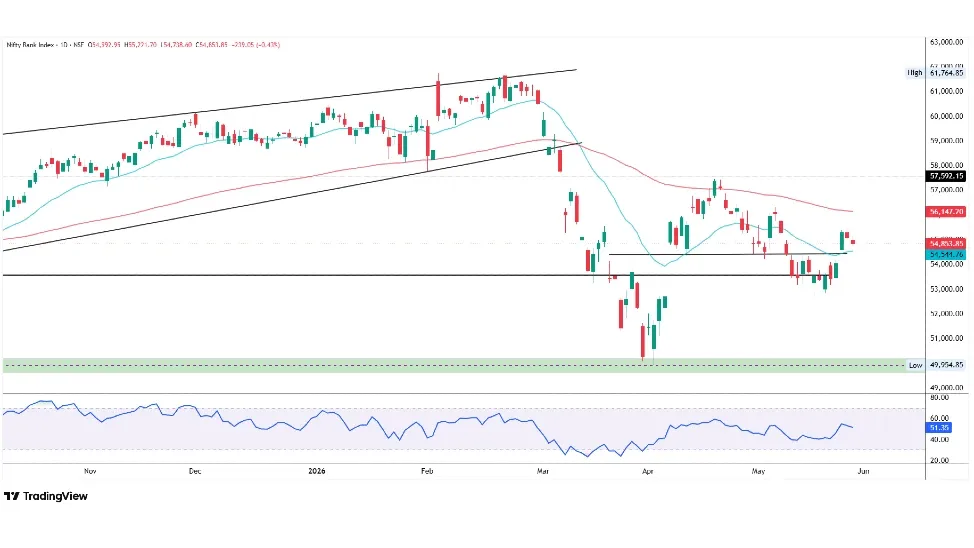Click the Dec label on time axis
974x548 pixels.
(x=195, y=471)
